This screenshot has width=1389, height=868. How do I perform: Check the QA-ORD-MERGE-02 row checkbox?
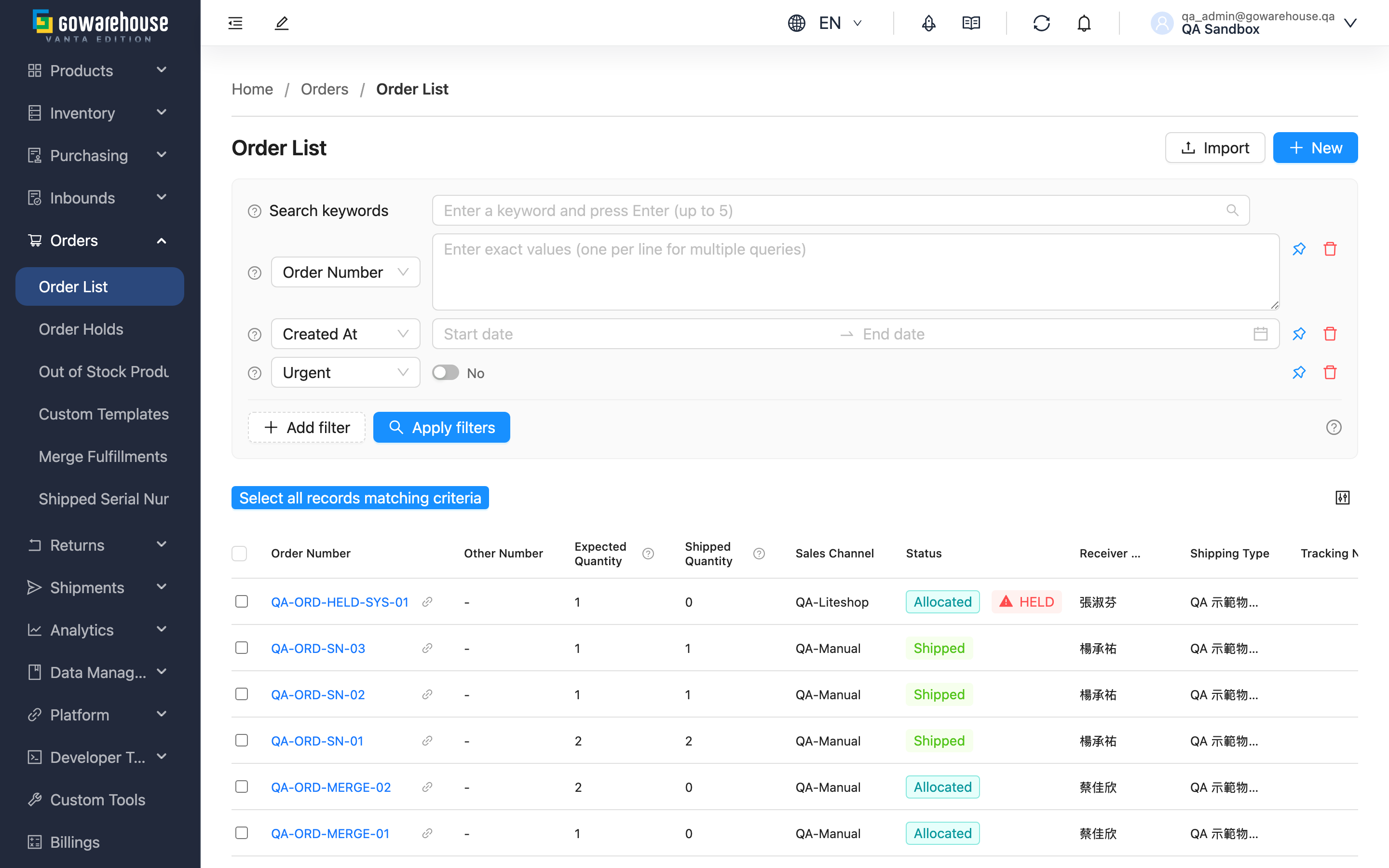pos(242,787)
